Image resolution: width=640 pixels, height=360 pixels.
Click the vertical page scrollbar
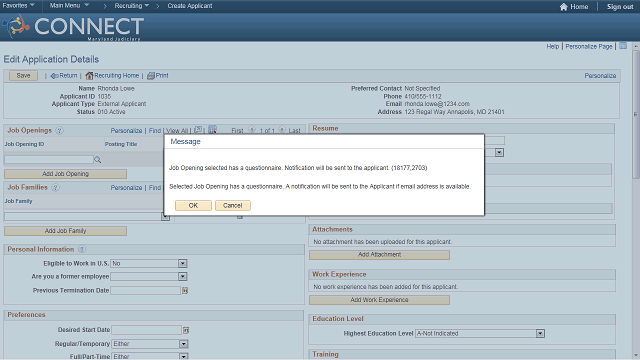click(x=636, y=200)
